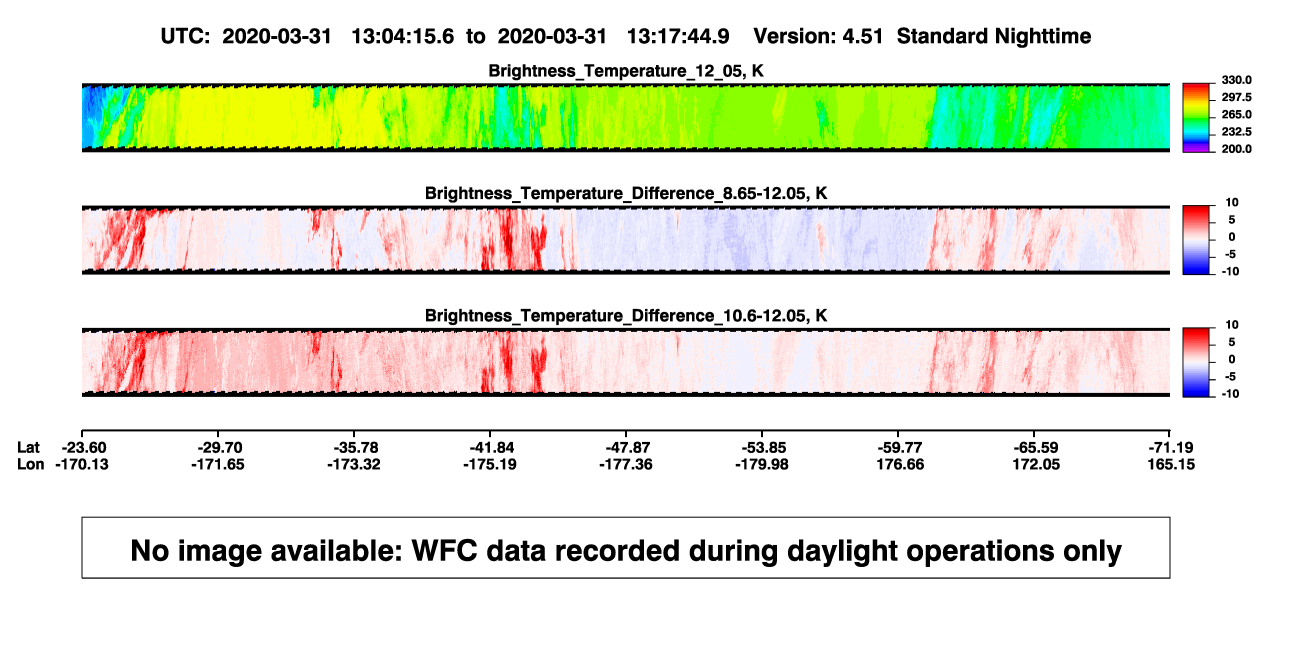Click the UTC start time 13:04:15.6

[403, 36]
